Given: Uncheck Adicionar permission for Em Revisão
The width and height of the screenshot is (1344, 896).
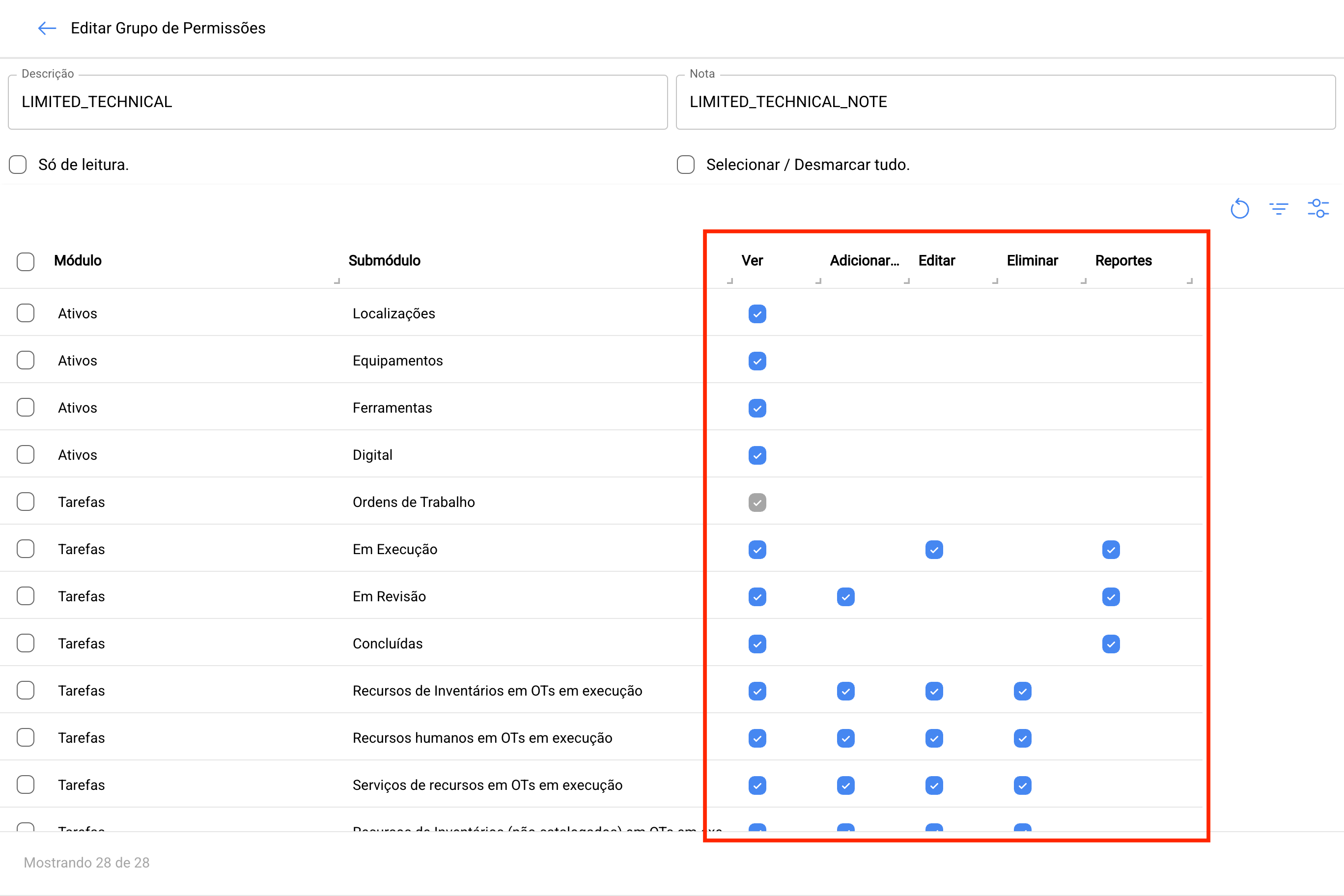Looking at the screenshot, I should point(846,596).
